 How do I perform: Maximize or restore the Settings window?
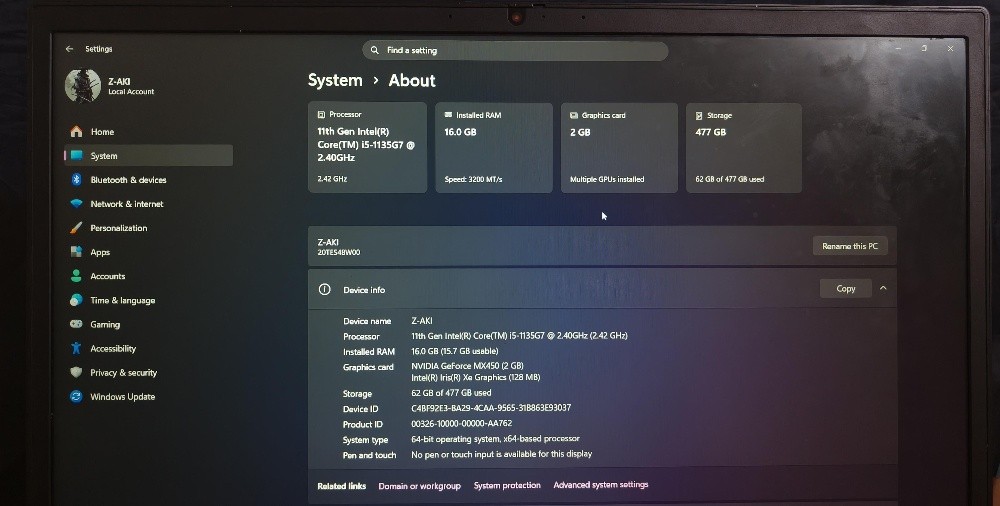click(924, 48)
